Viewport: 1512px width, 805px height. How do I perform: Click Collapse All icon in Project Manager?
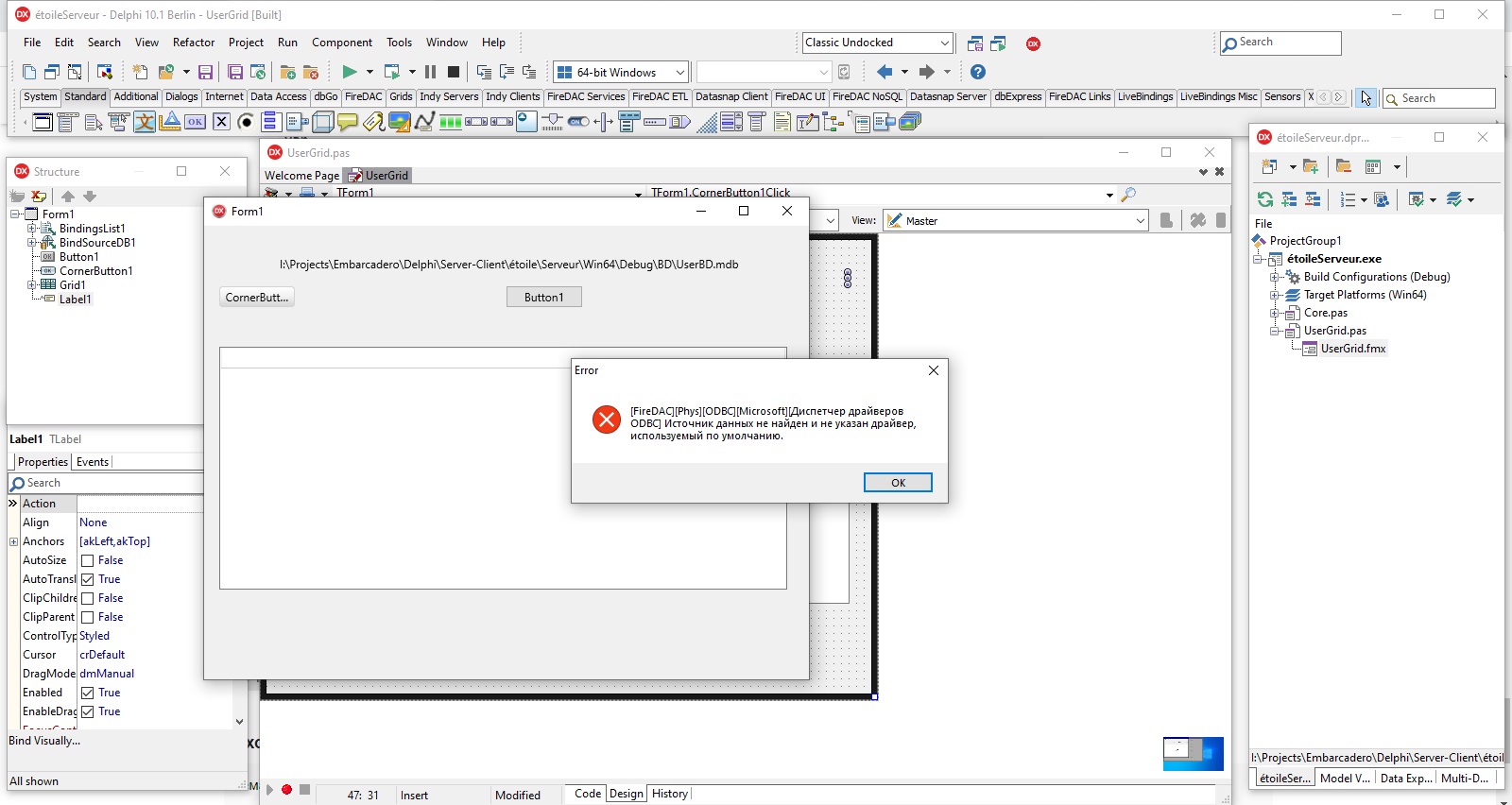pos(1313,199)
